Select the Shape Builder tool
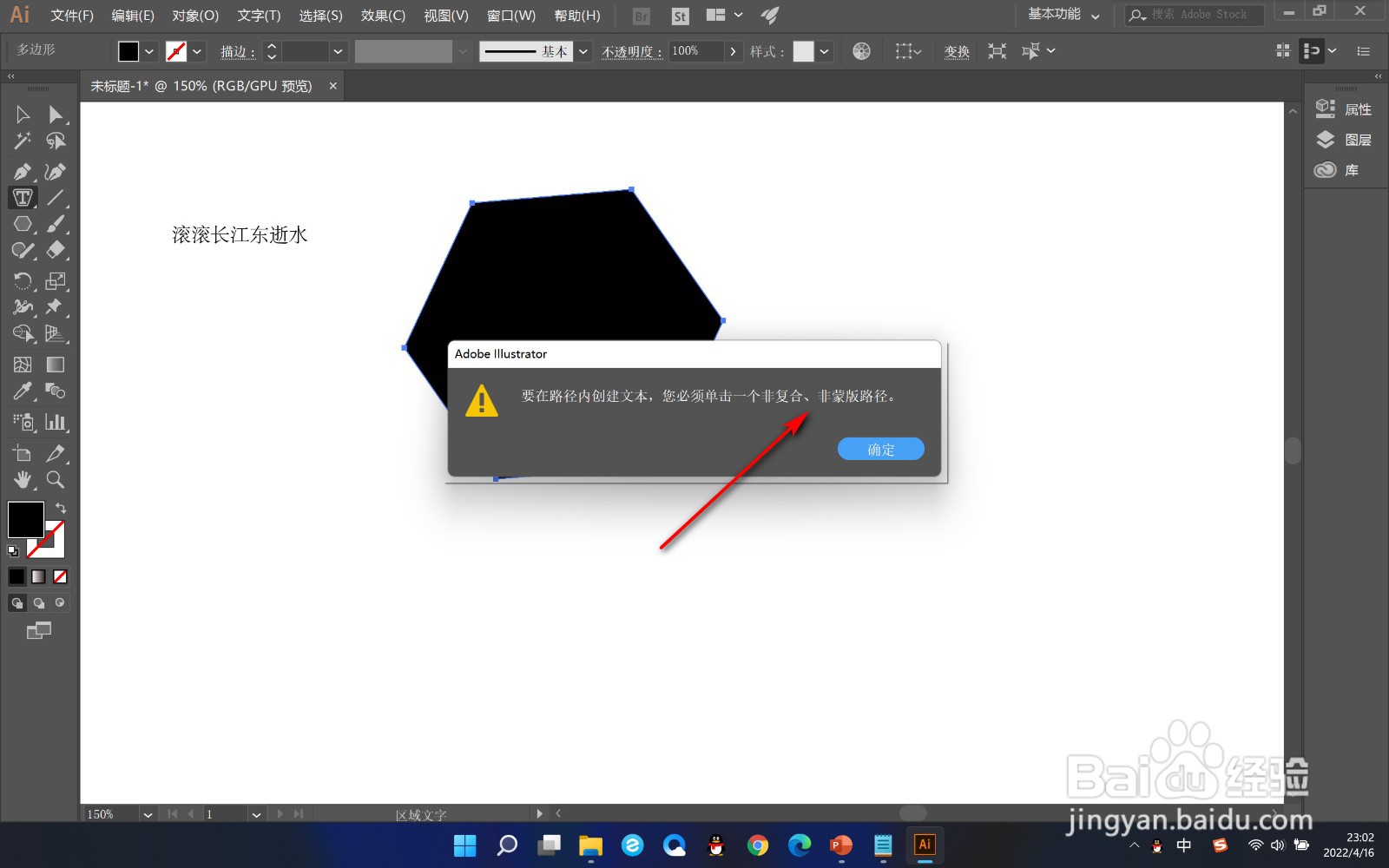The image size is (1389, 868). pos(23,334)
